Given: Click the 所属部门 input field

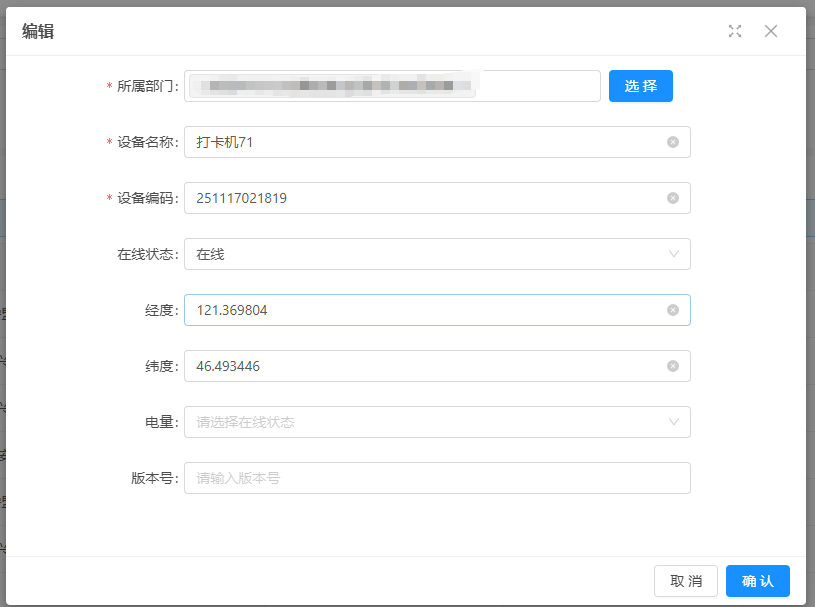Looking at the screenshot, I should (392, 86).
